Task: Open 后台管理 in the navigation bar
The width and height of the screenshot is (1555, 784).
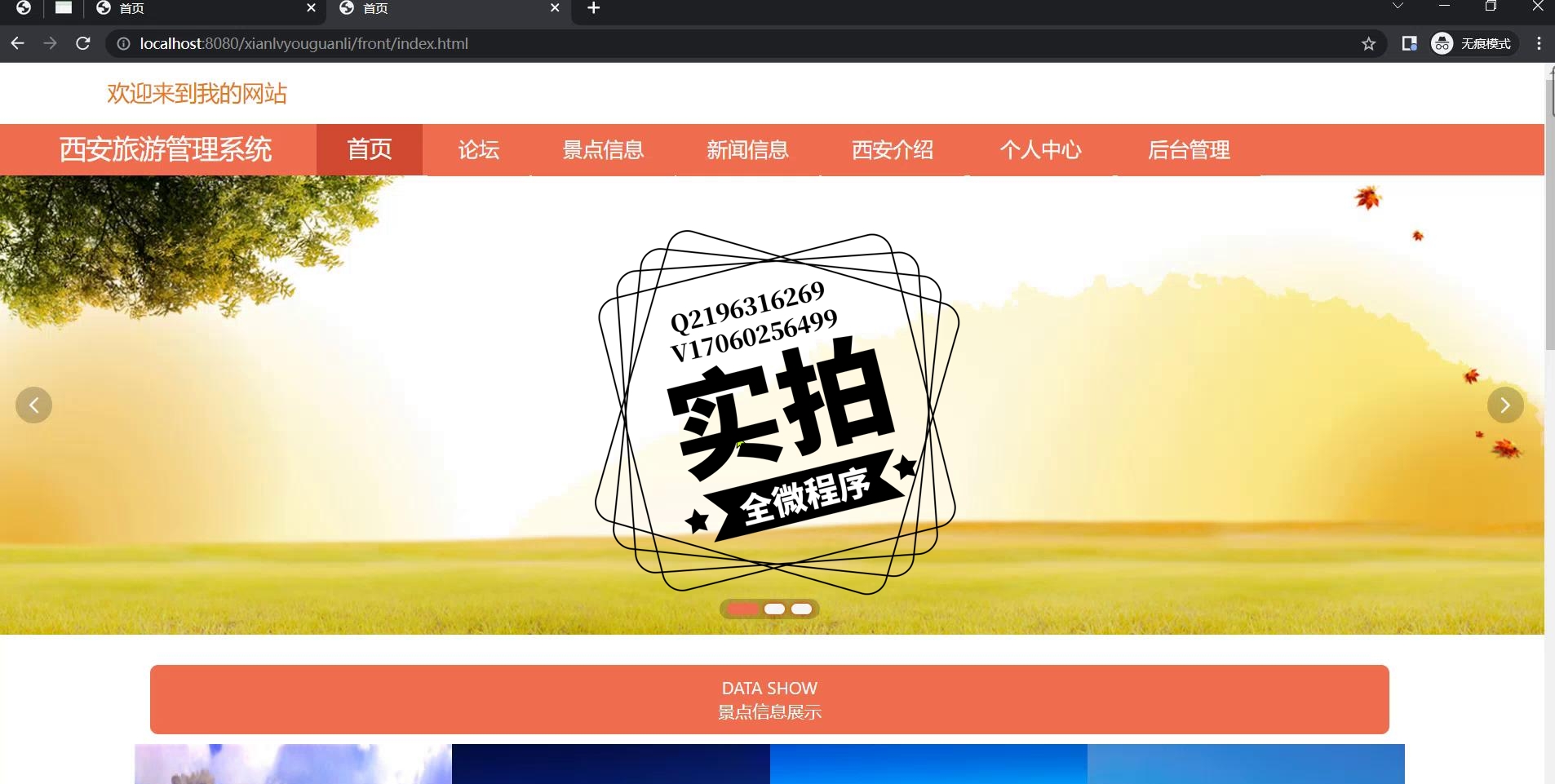Action: [x=1189, y=150]
